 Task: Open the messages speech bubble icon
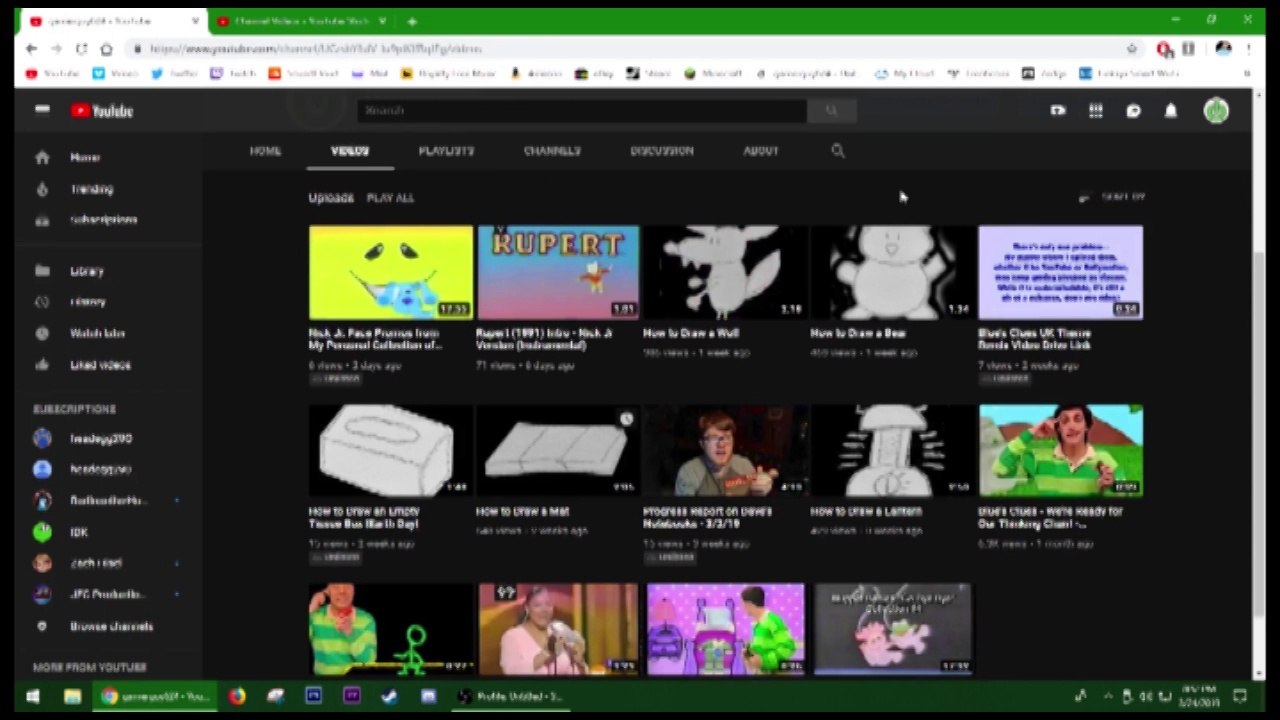pos(1133,111)
